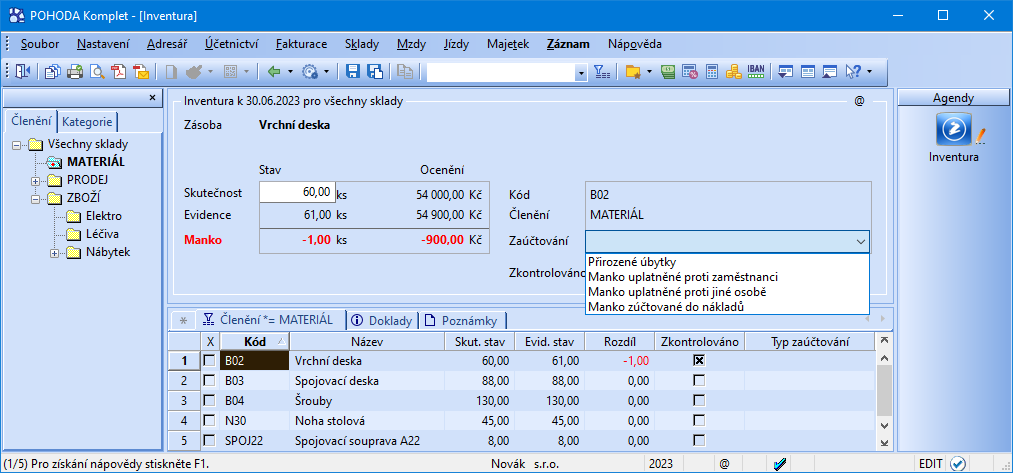Image resolution: width=1013 pixels, height=473 pixels.
Task: Click the IBAN toolbar icon
Action: pos(755,72)
